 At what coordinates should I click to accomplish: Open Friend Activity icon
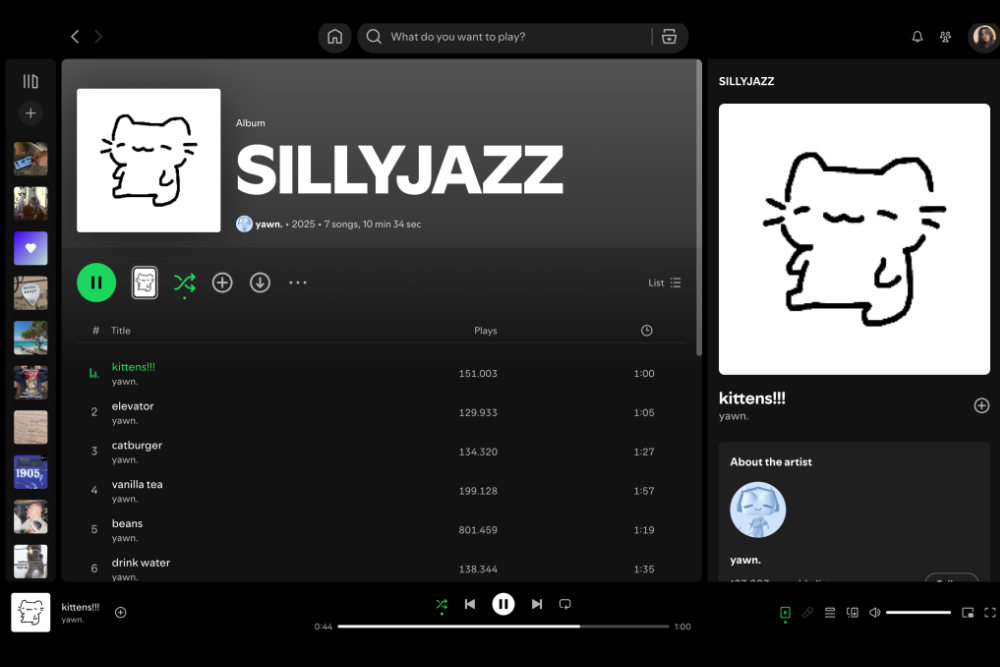[945, 37]
